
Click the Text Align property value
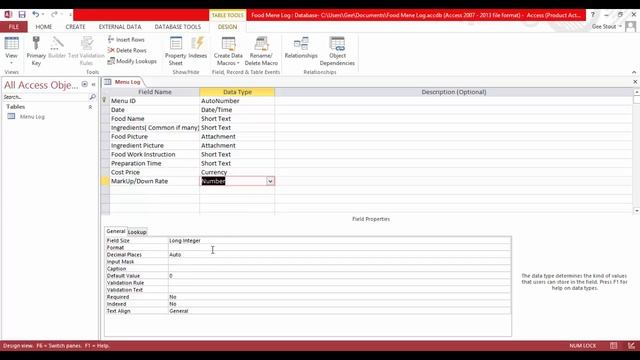click(339, 311)
